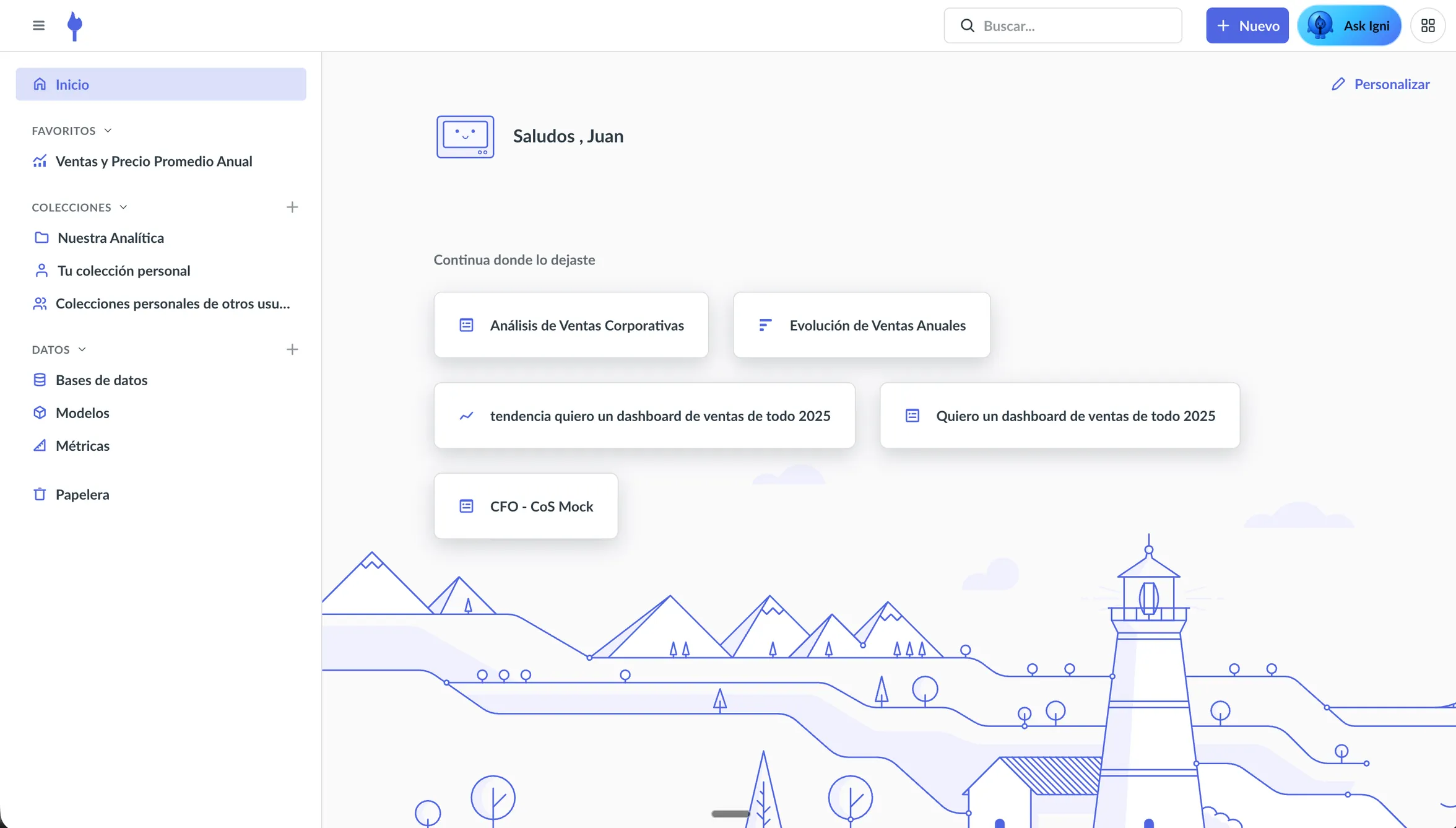This screenshot has width=1456, height=828.
Task: Click the ruler icon next to Métricas
Action: coord(40,445)
